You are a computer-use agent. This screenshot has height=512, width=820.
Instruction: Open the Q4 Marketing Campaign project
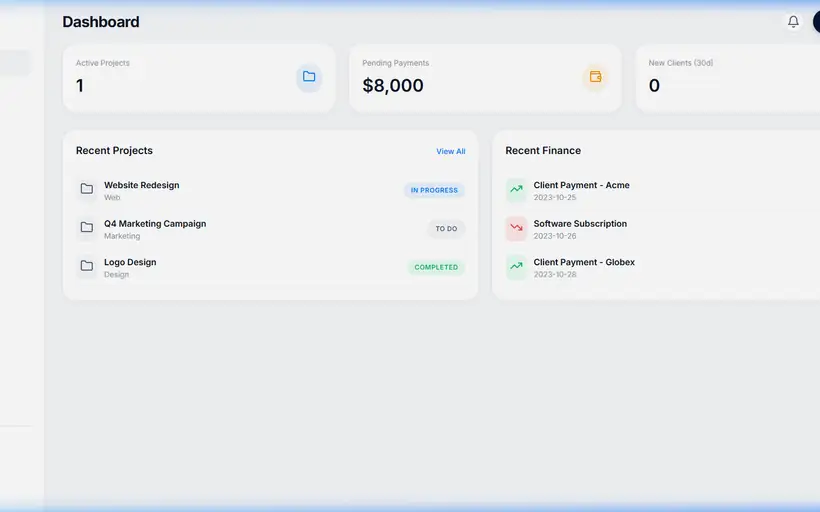155,224
